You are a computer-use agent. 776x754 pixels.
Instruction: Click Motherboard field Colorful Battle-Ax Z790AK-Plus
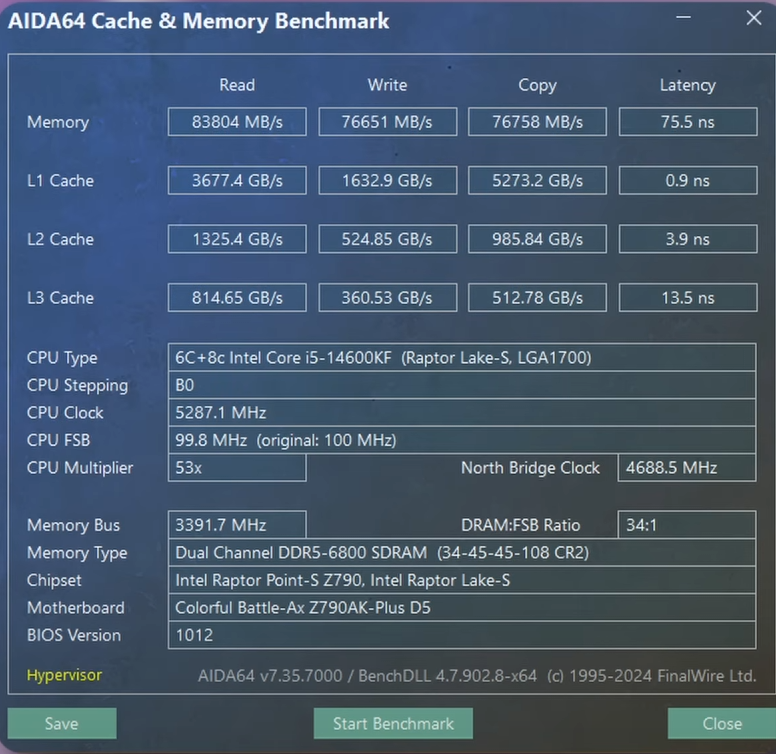click(462, 608)
